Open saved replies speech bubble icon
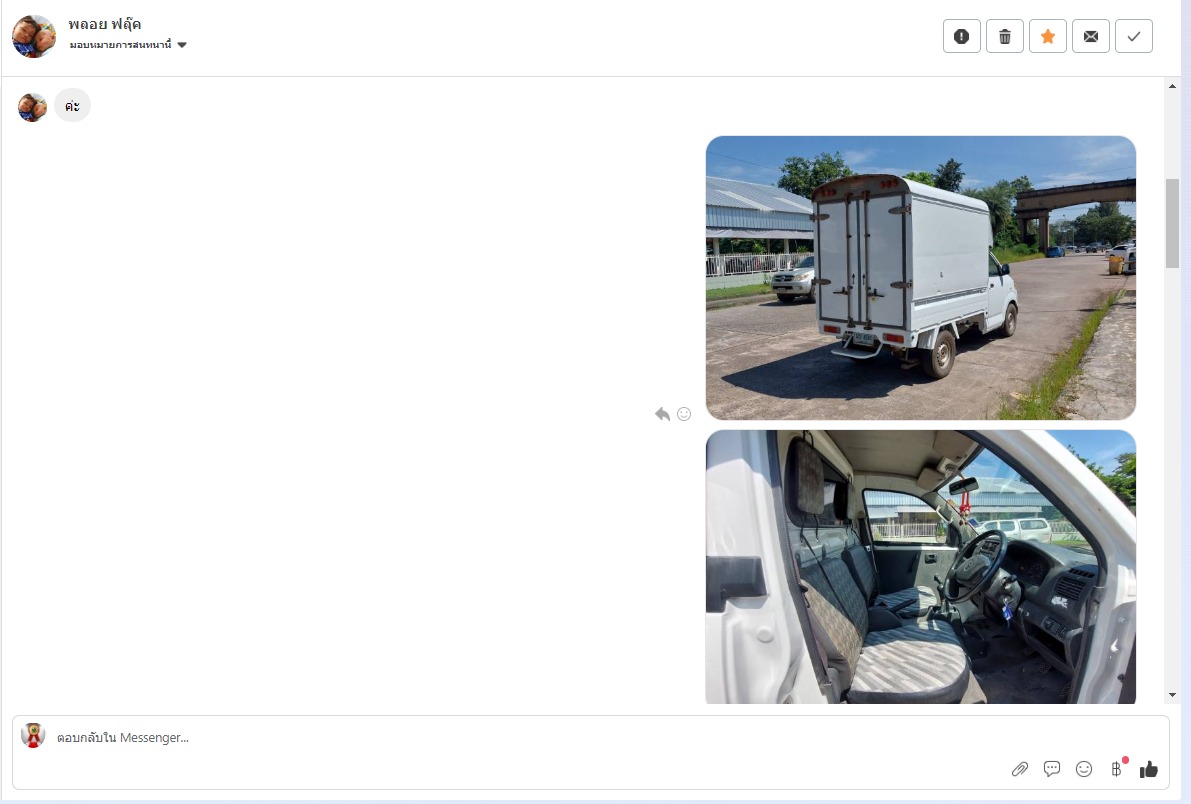 click(1052, 769)
